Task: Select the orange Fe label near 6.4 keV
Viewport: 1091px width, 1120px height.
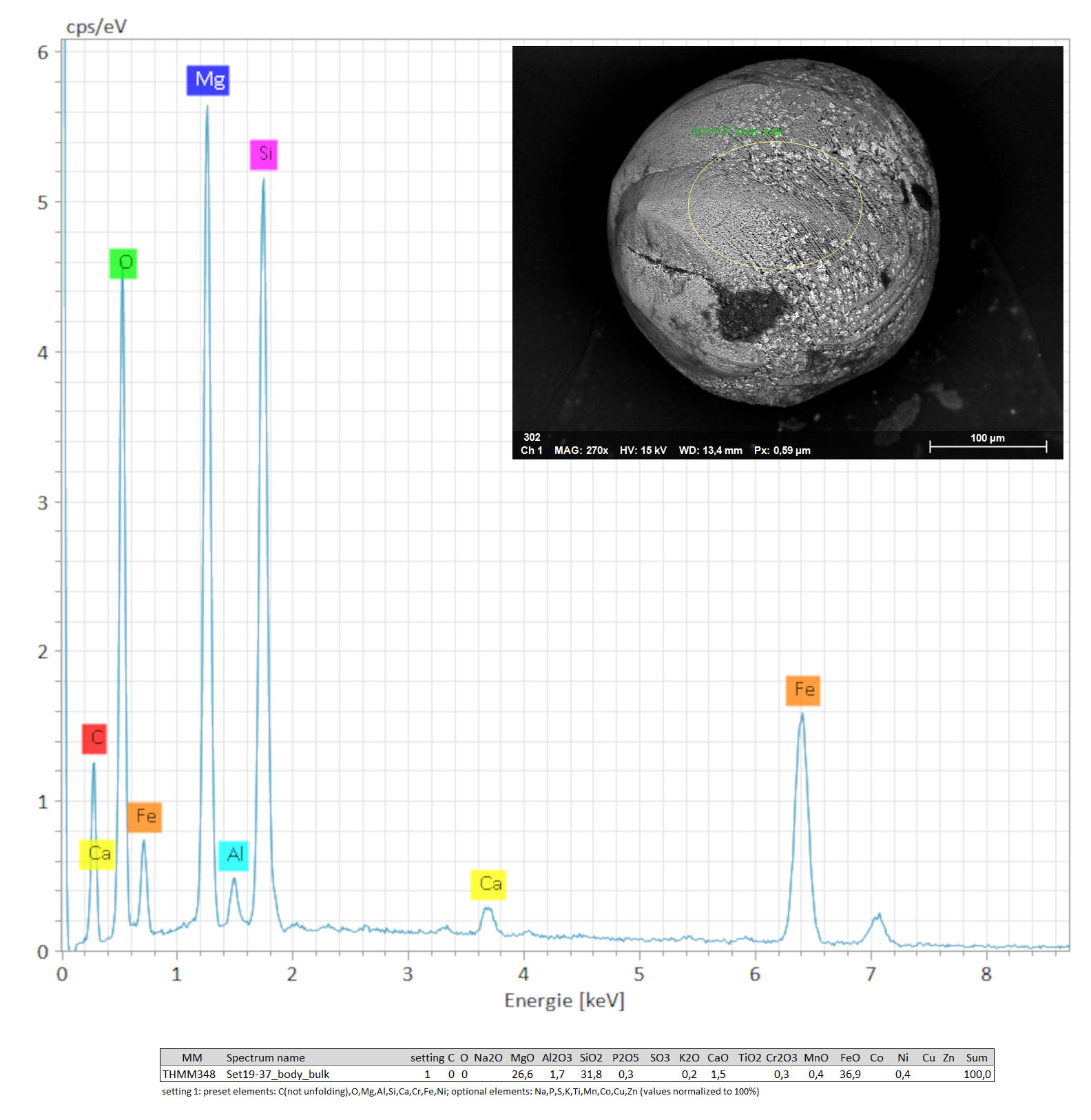Action: (802, 690)
